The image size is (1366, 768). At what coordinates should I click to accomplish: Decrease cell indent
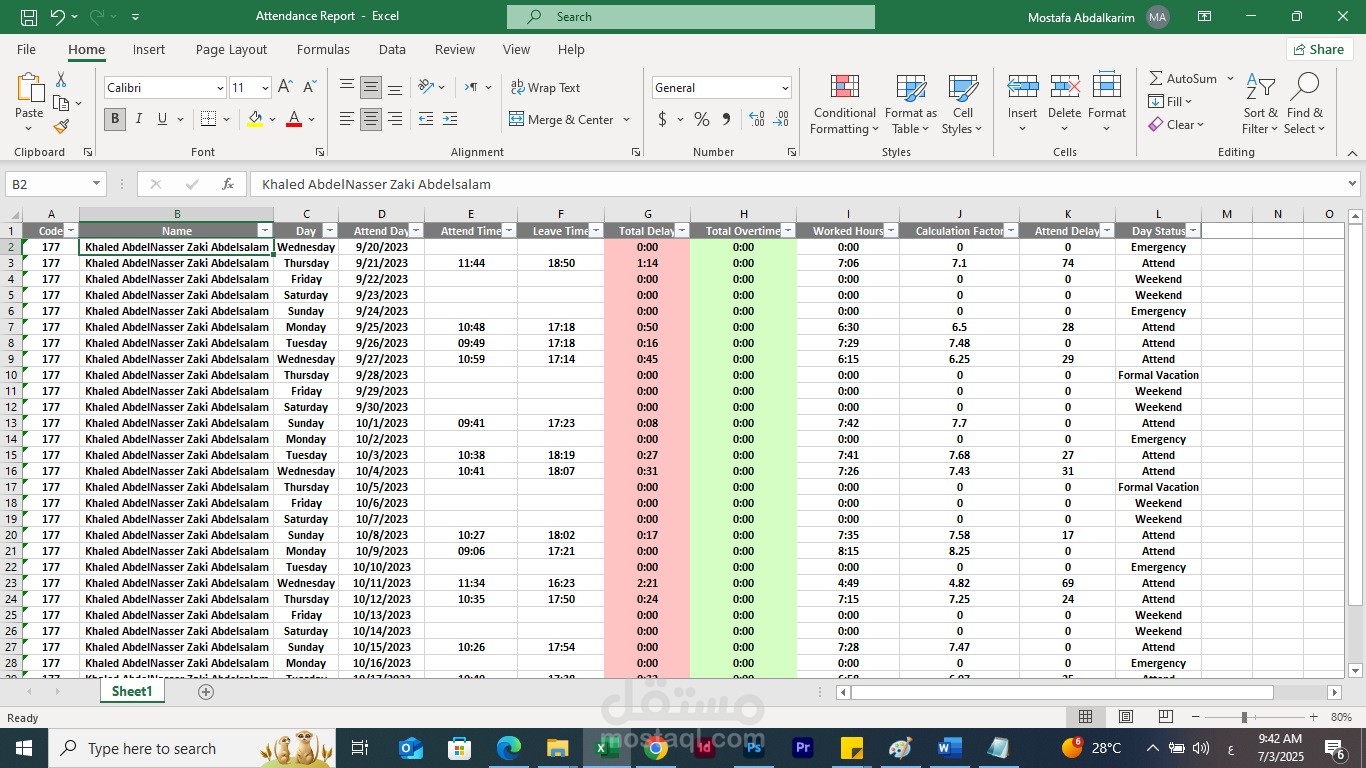coord(426,119)
